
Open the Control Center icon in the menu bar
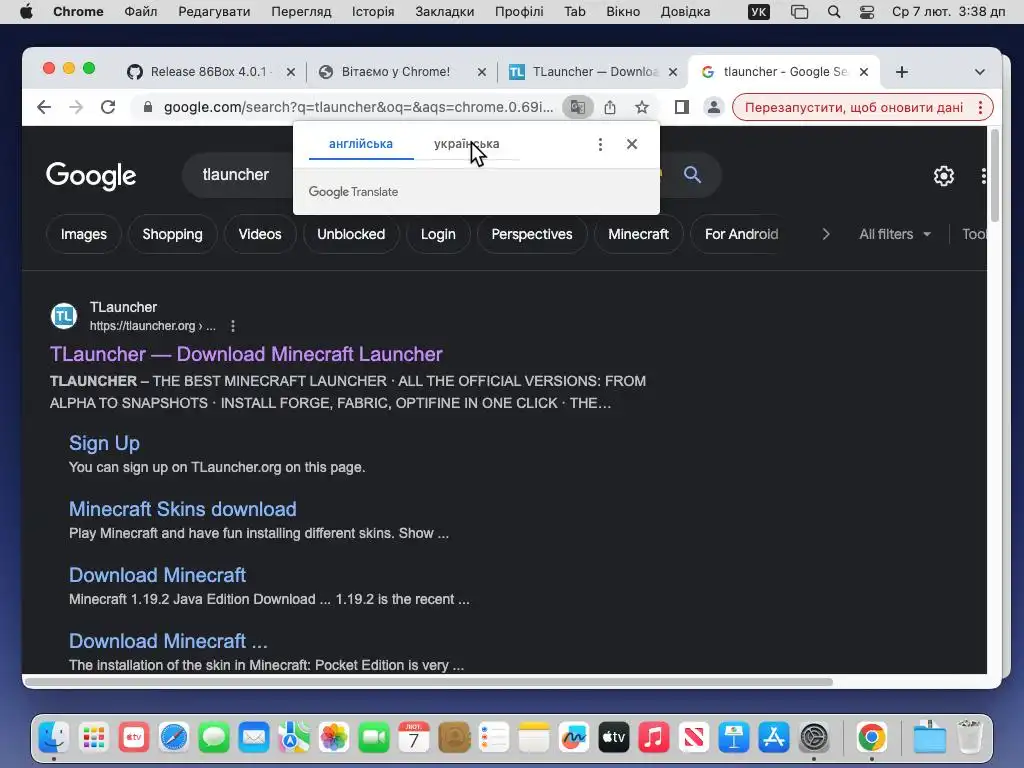(x=867, y=12)
